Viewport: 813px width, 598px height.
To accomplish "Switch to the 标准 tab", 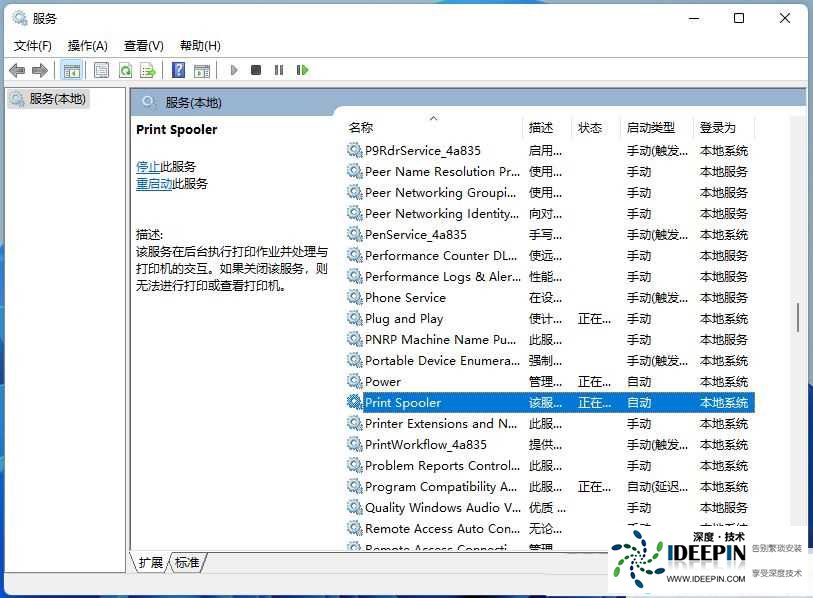I will pyautogui.click(x=187, y=563).
